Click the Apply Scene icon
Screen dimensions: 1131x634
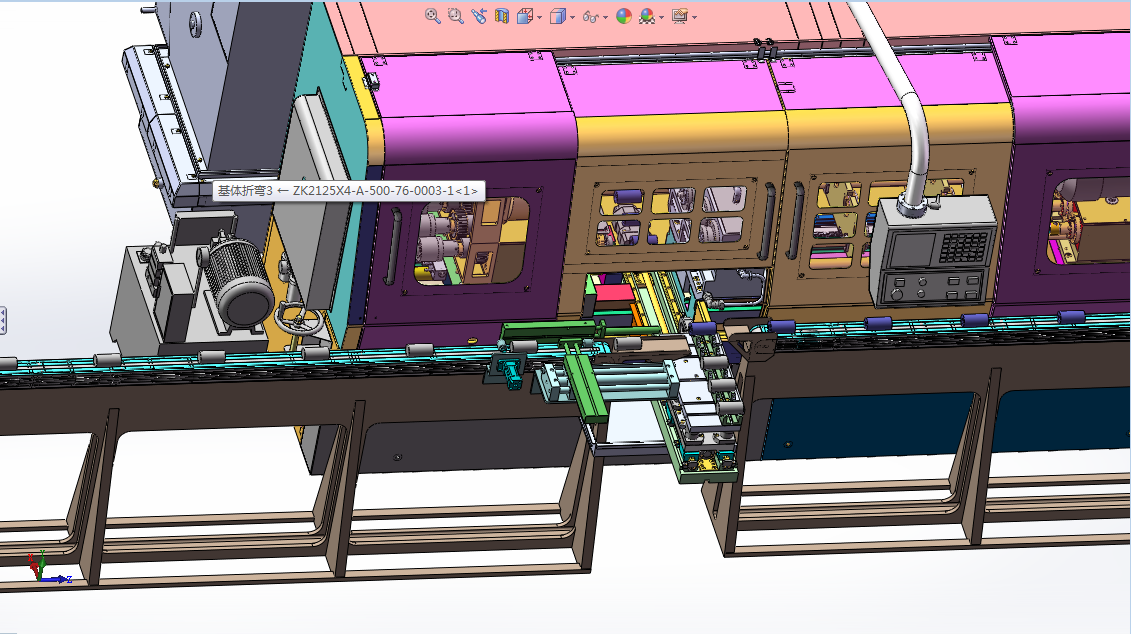coord(646,16)
